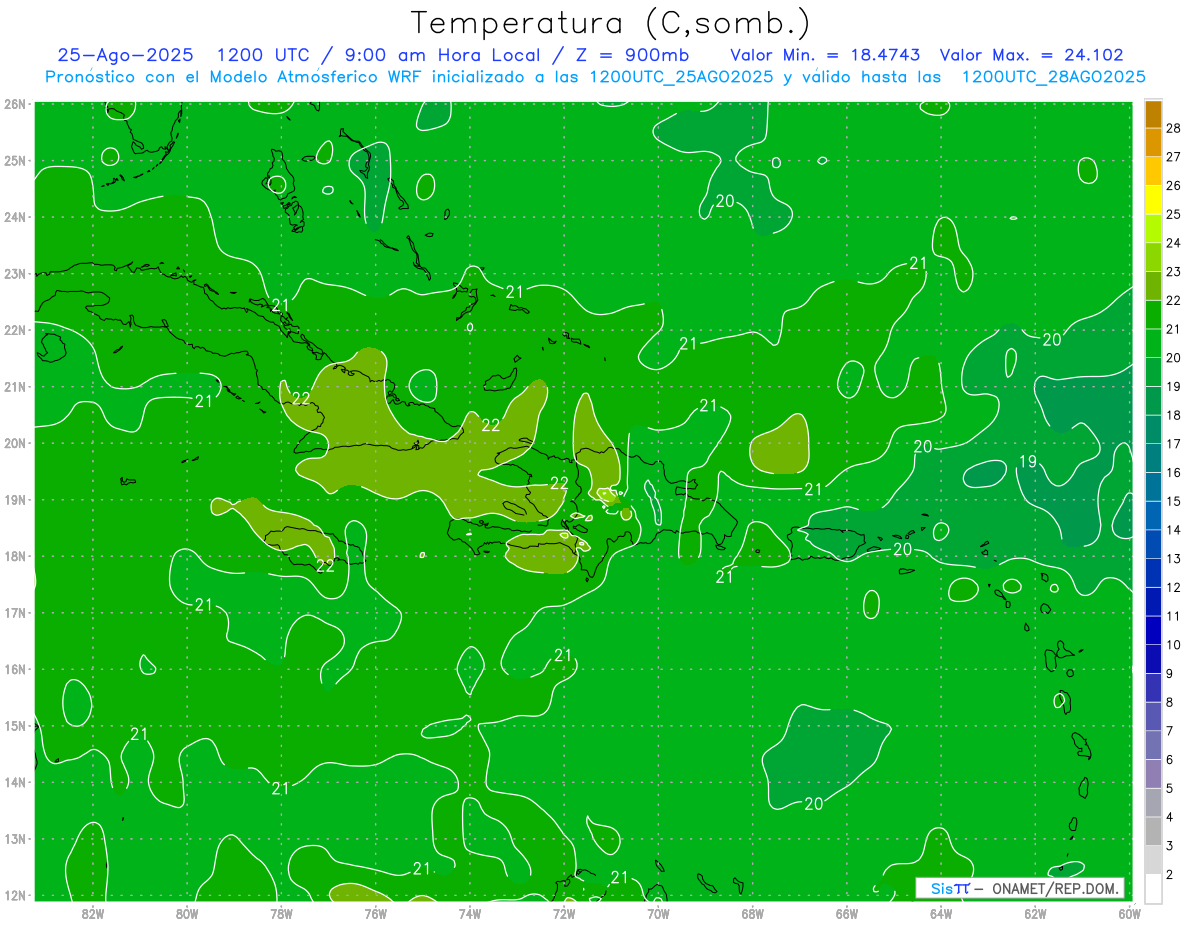The image size is (1200, 927).
Task: Click the latitude axis label "12N"
Action: (x=15, y=895)
